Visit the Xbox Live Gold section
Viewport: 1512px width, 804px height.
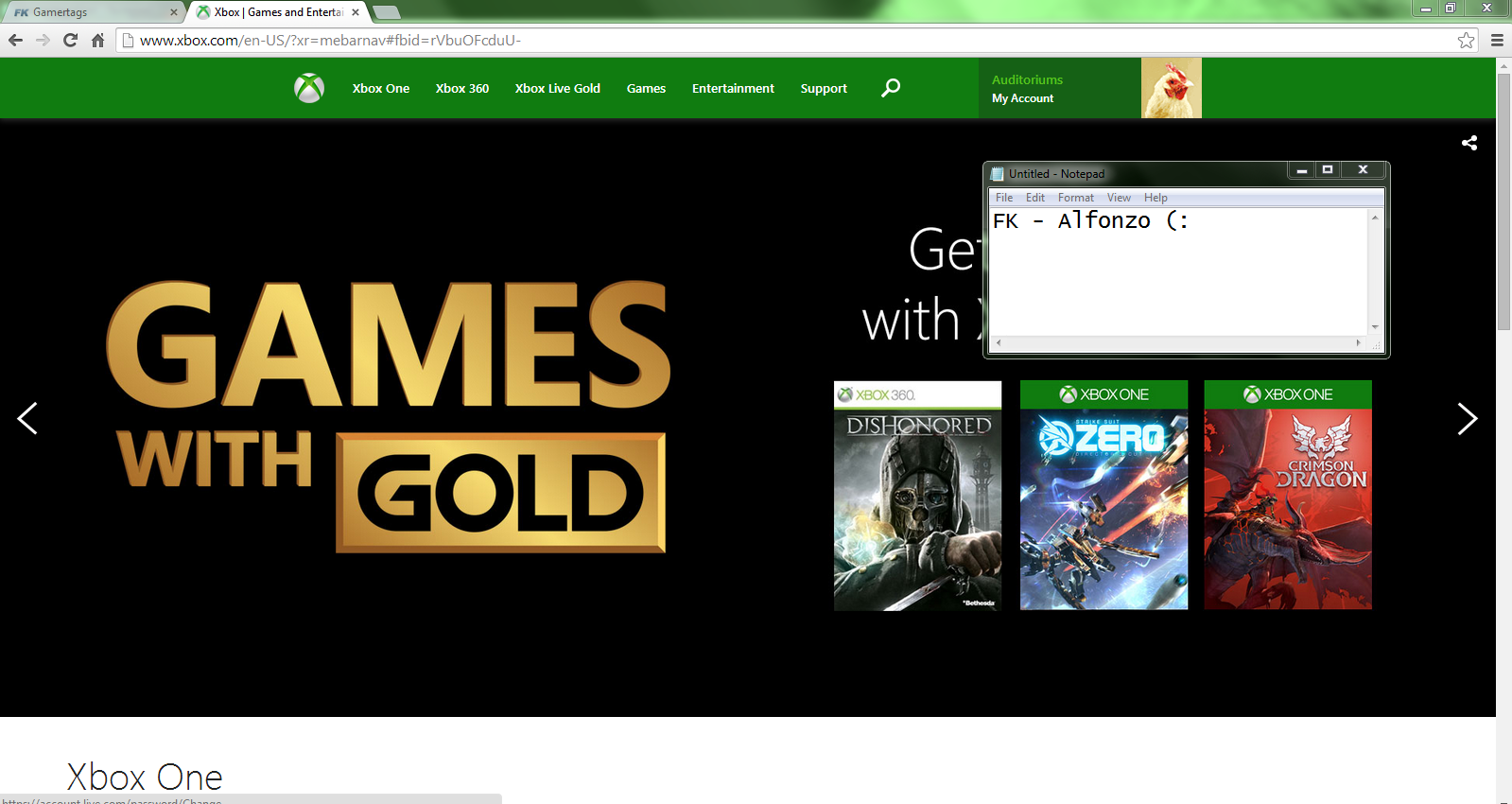558,88
